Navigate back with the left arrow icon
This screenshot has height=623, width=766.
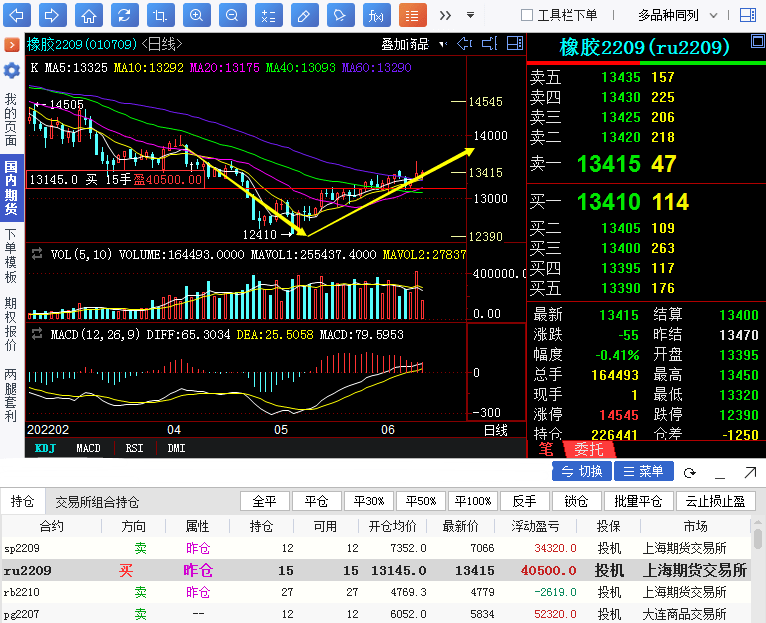click(18, 15)
